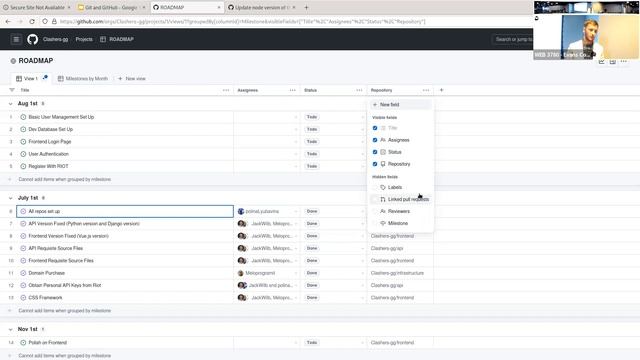
Task: Open the GitHub hamburger navigation menu
Action: pyautogui.click(x=16, y=39)
